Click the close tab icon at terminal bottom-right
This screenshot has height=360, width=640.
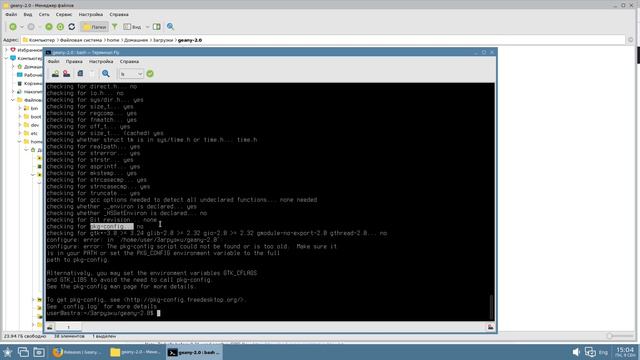coord(490,327)
